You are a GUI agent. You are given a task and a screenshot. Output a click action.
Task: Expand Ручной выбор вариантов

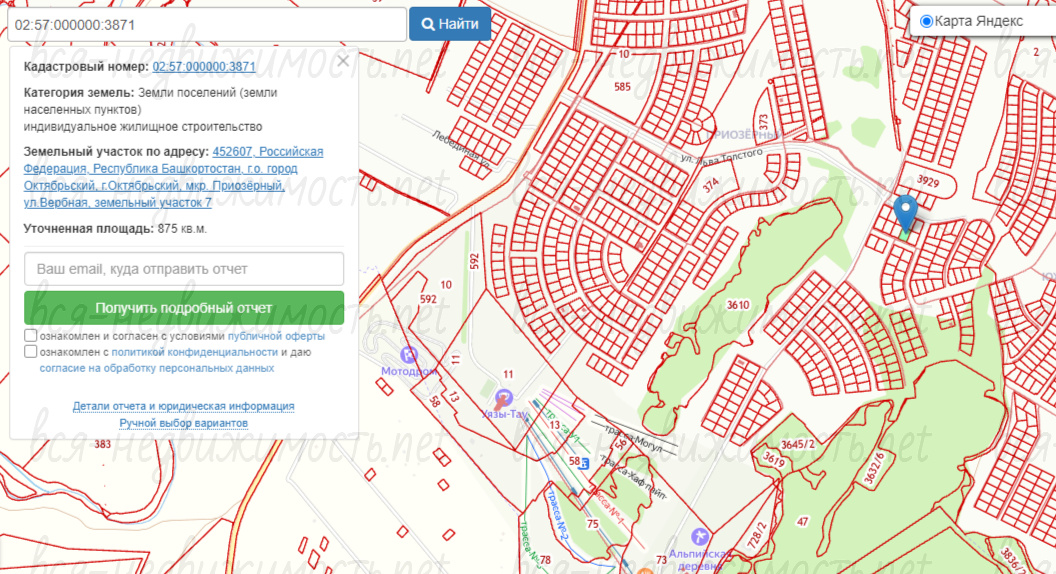tap(183, 423)
